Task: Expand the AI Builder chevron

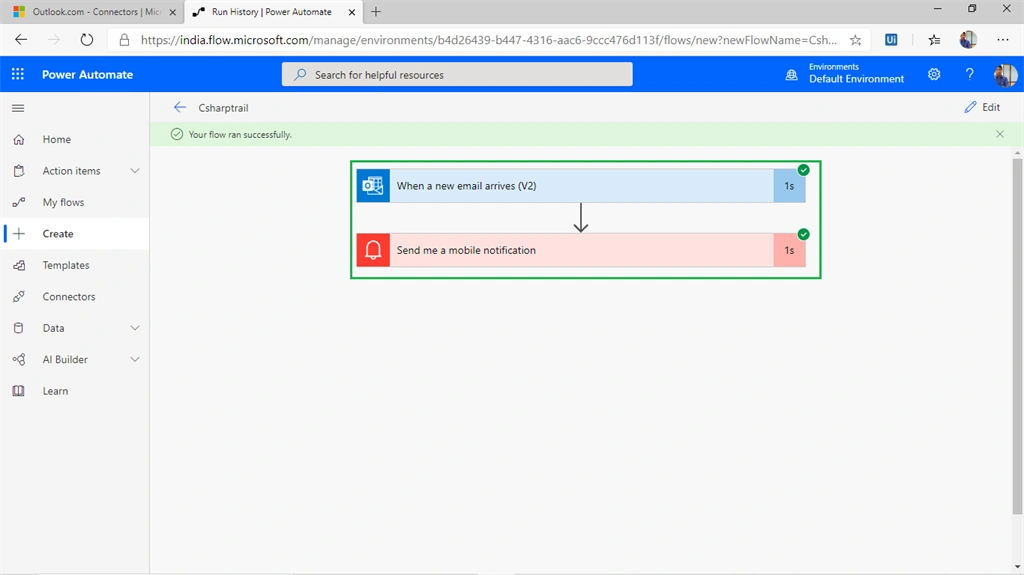Action: (x=135, y=359)
